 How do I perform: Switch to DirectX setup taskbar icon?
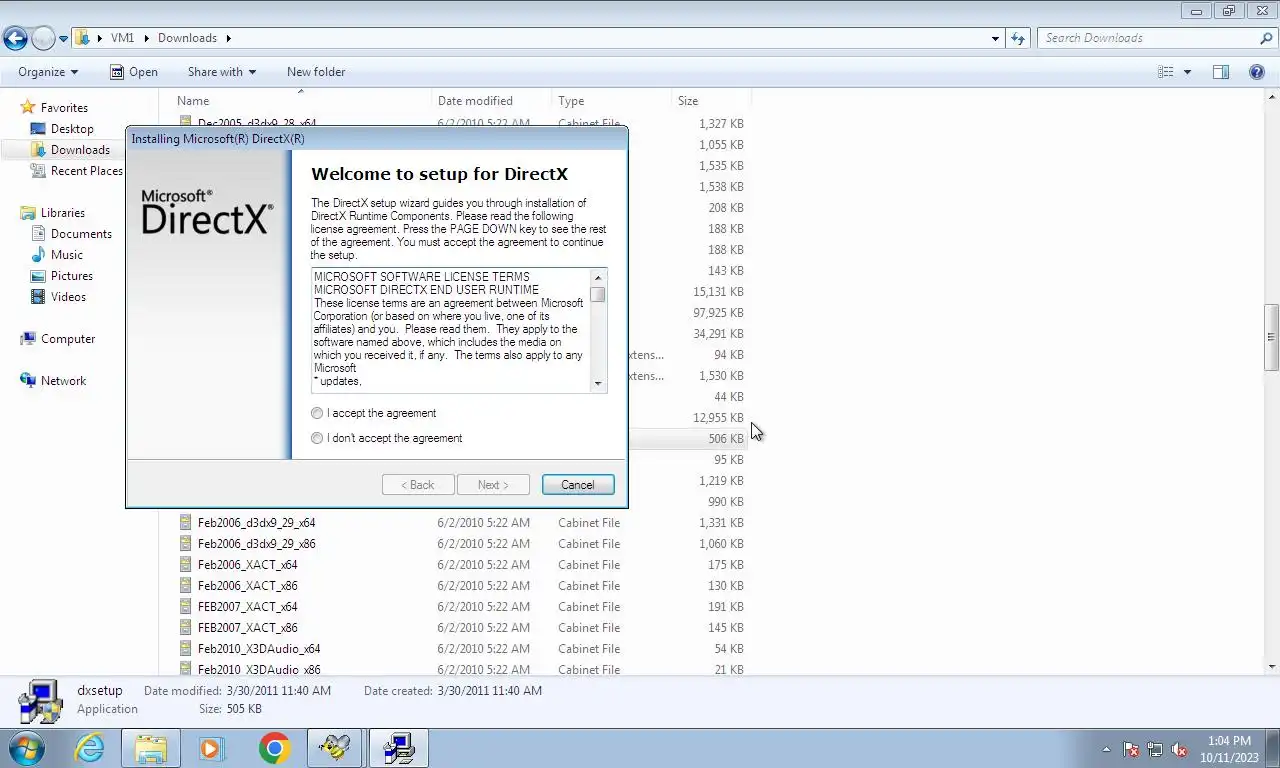[x=398, y=748]
